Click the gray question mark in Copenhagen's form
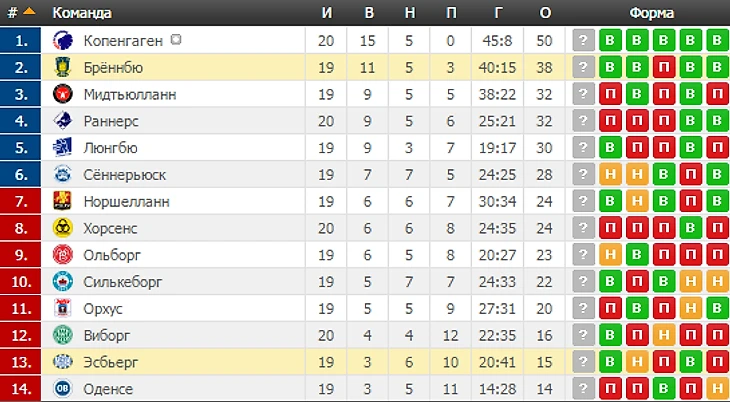 click(584, 41)
